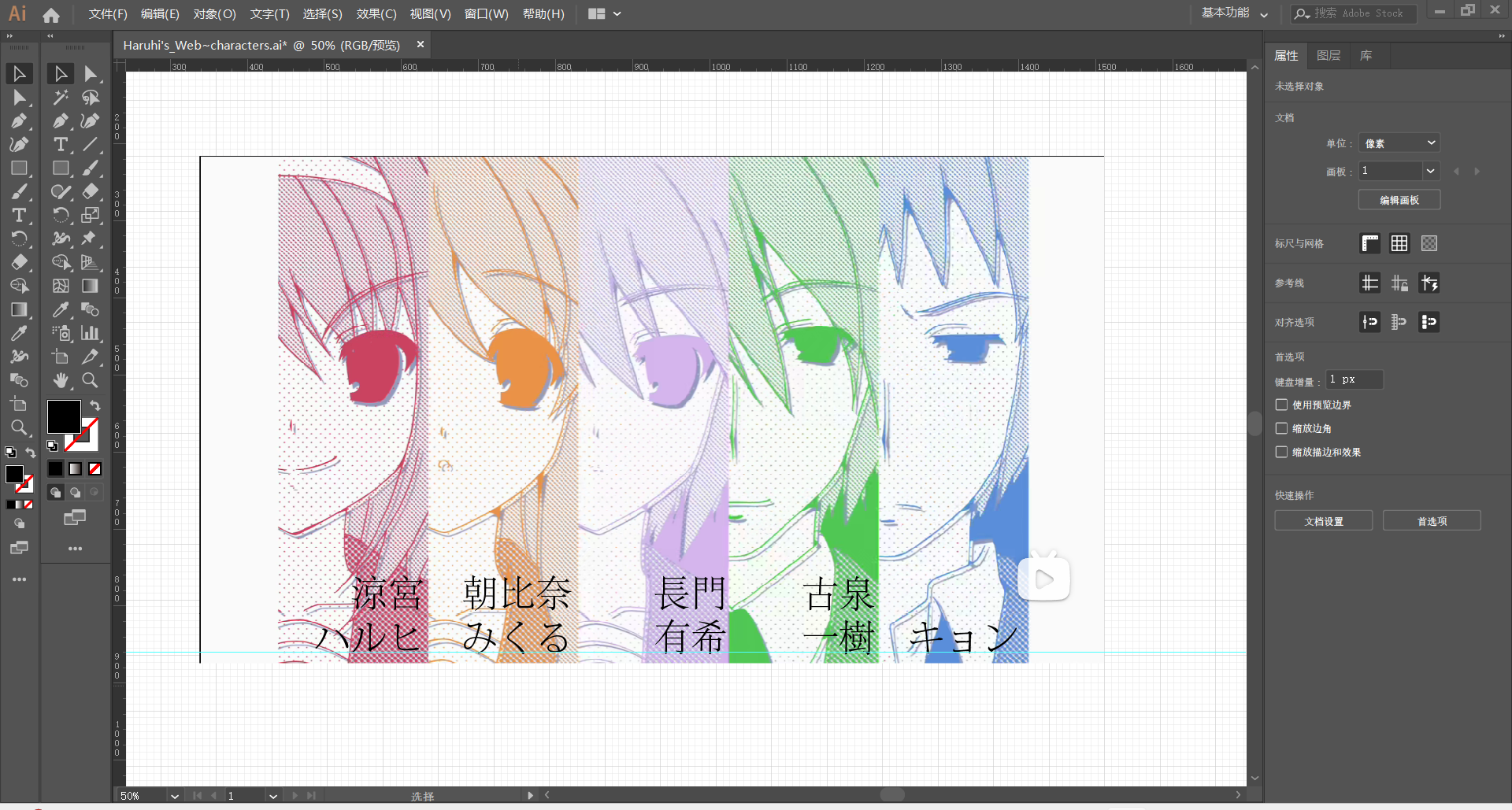
Task: Open the Ai home screen icon
Action: (51, 14)
